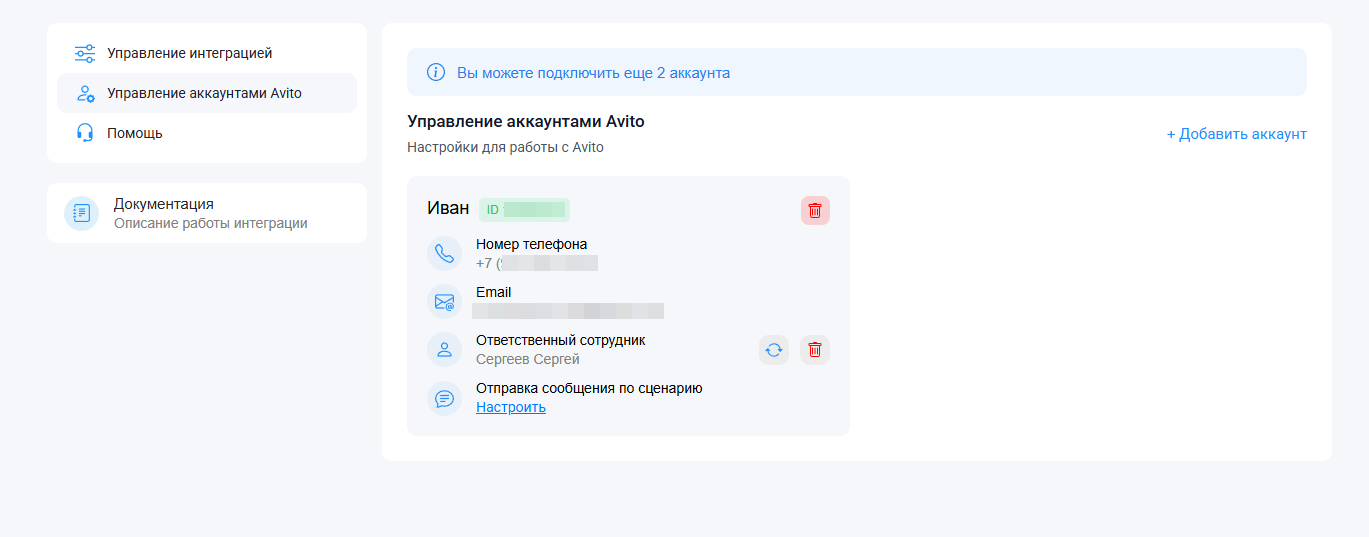Screen dimensions: 1369x537
Task: Click the email envelope icon
Action: pyautogui.click(x=444, y=301)
